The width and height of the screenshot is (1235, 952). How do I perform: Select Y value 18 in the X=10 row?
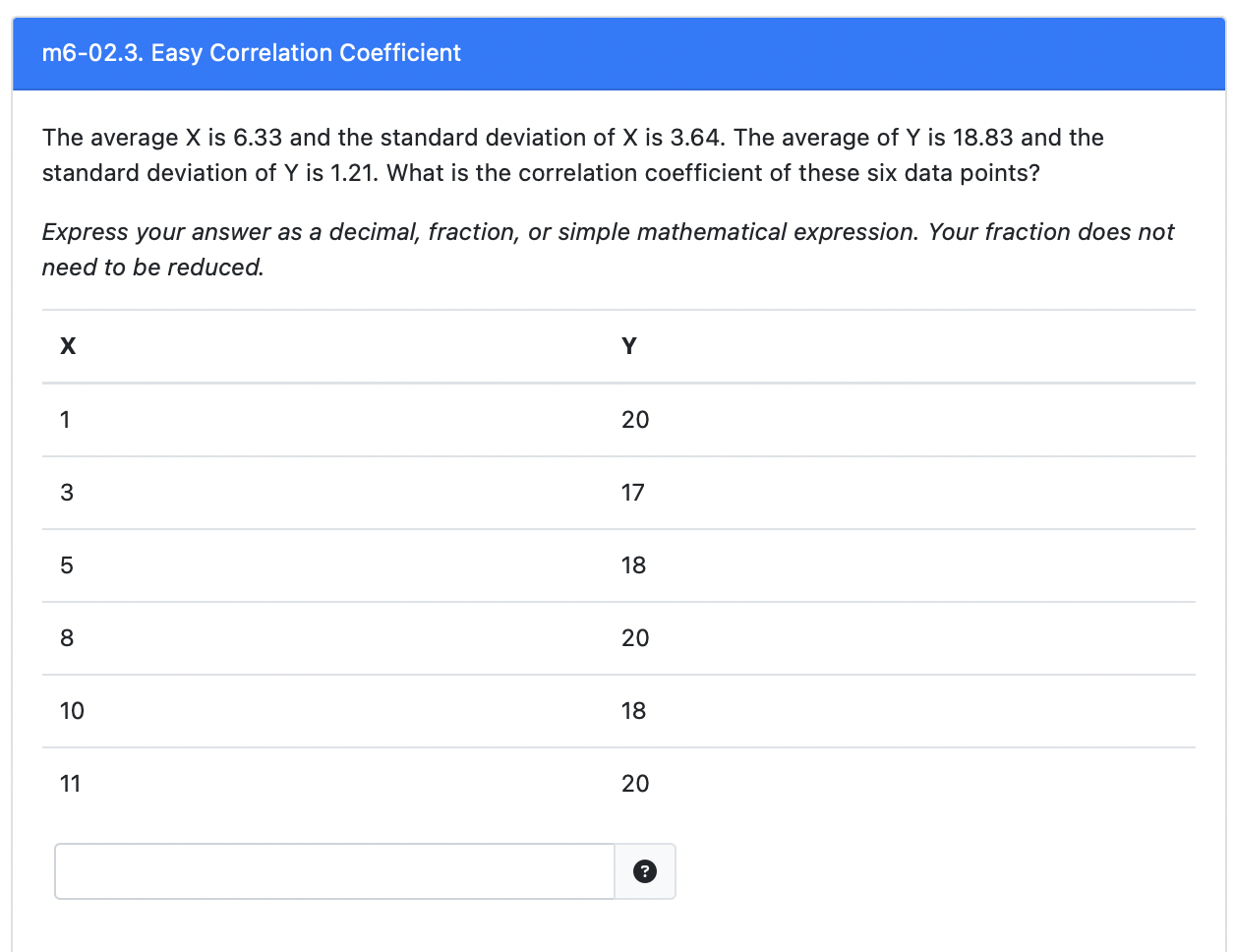tap(634, 711)
